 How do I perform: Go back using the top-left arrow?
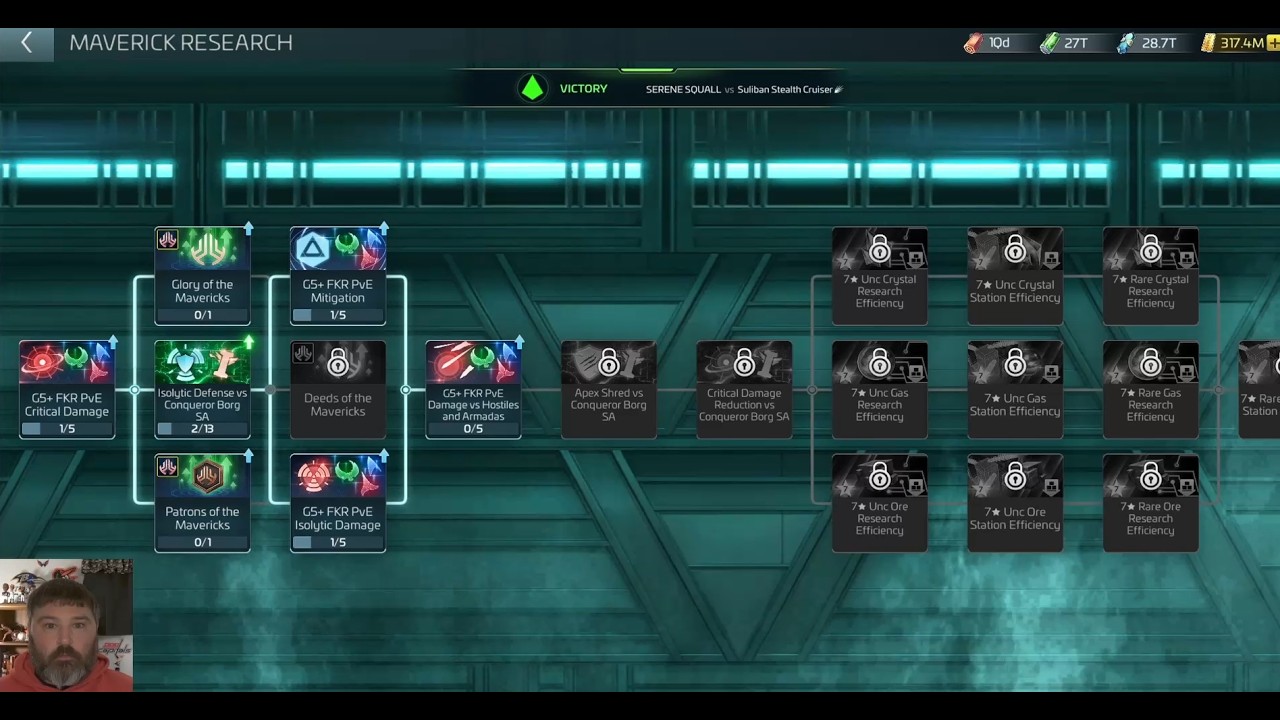point(26,43)
